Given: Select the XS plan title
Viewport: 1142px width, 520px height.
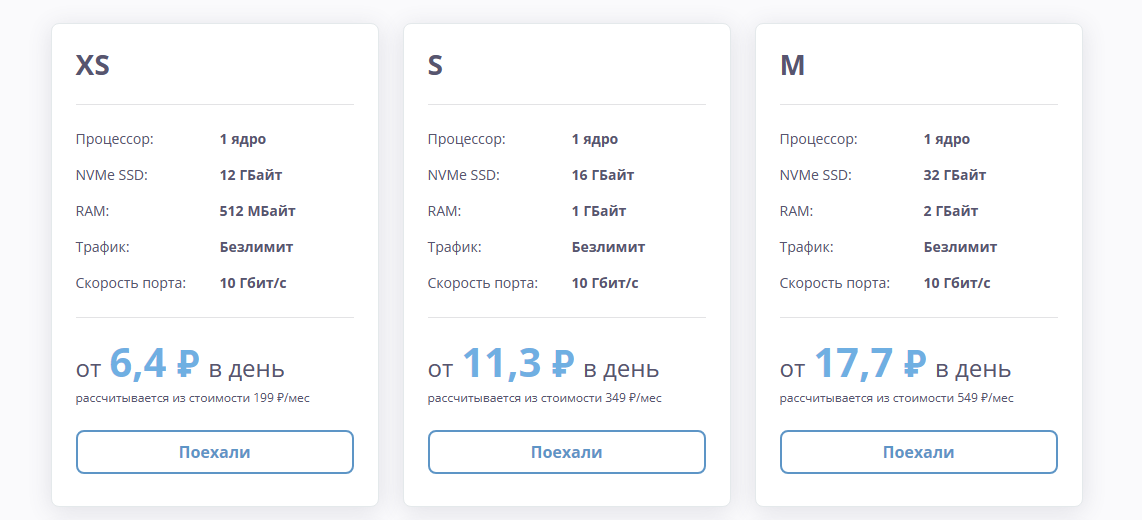Looking at the screenshot, I should click(92, 66).
